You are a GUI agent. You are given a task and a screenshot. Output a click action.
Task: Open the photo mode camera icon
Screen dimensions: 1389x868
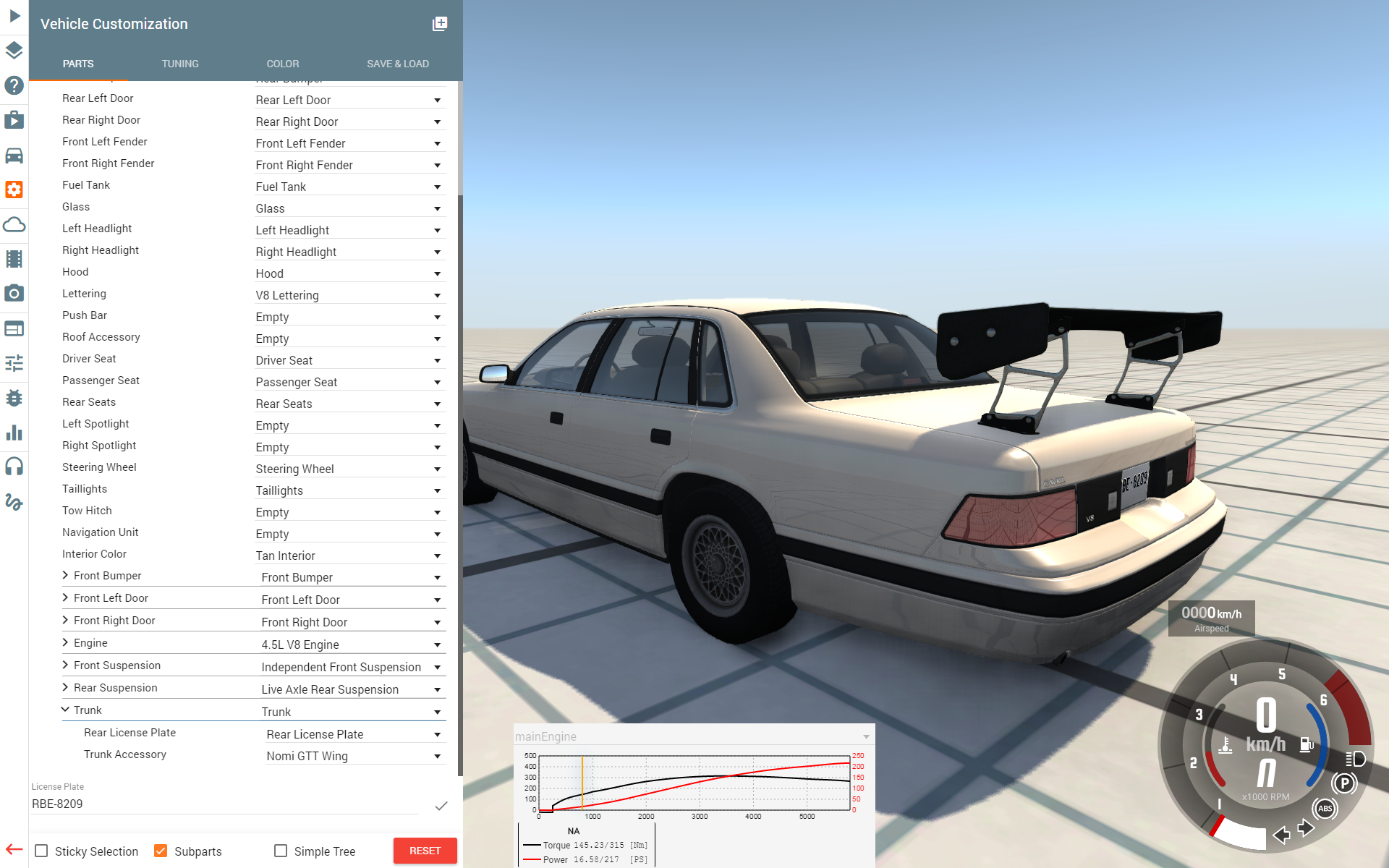(14, 294)
